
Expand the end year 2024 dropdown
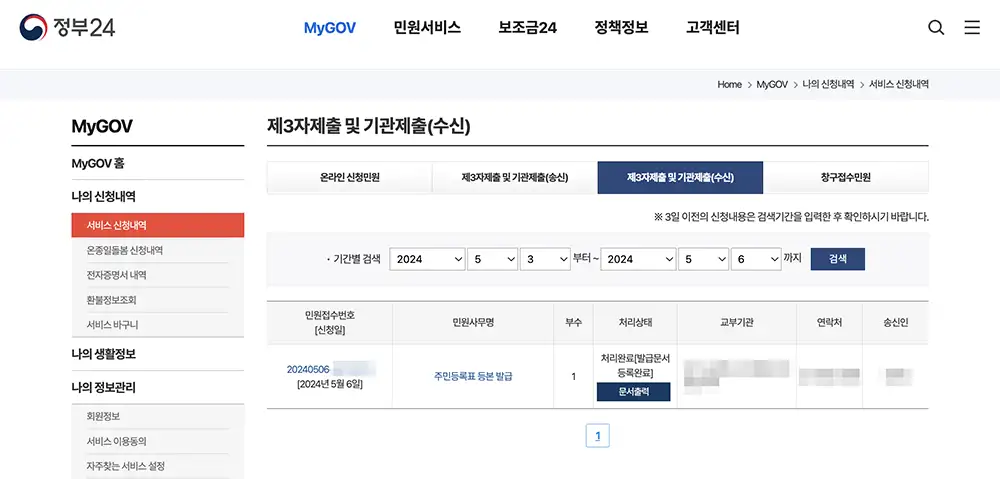click(638, 259)
